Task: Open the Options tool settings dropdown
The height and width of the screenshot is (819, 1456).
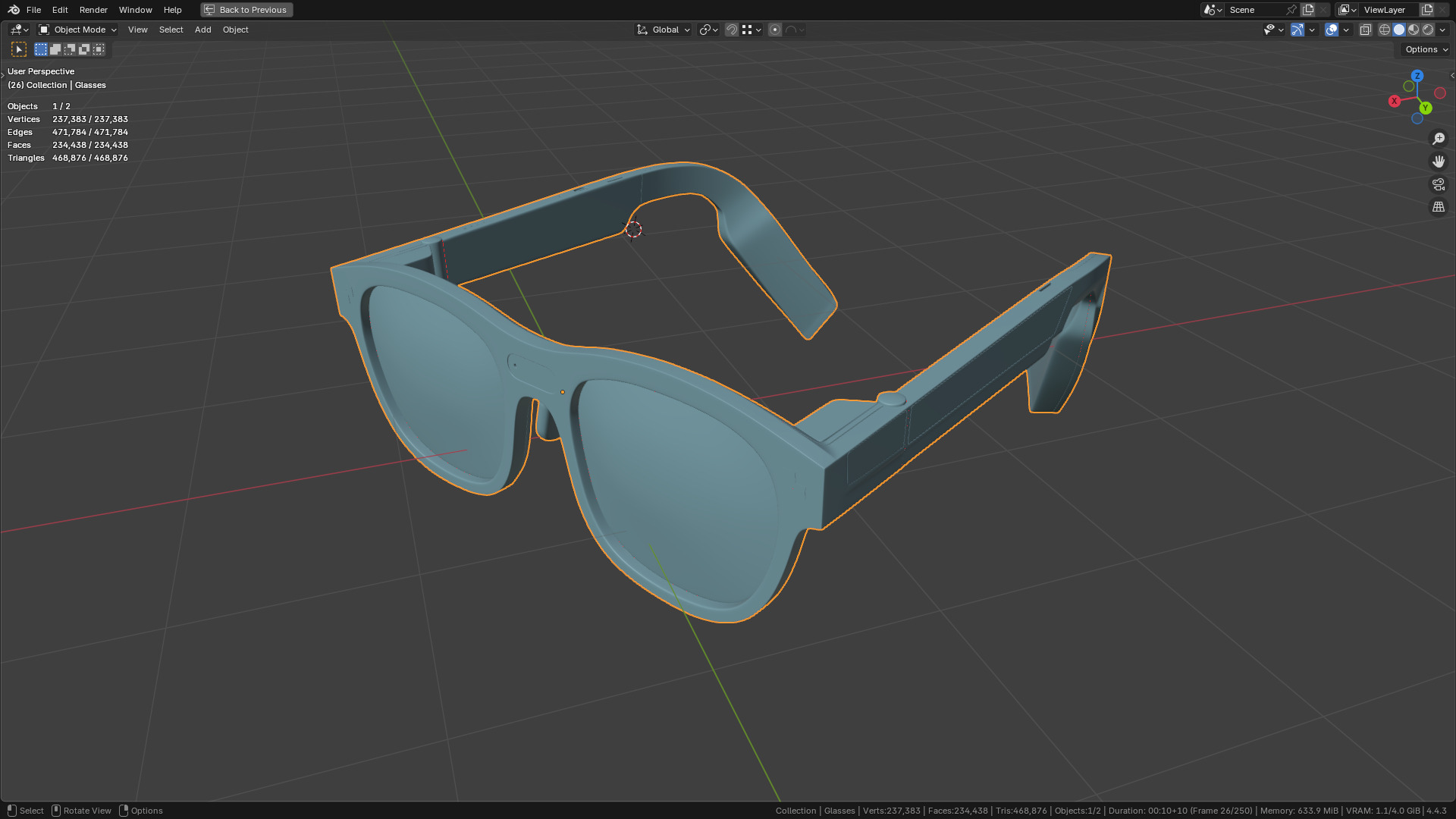Action: click(1426, 49)
